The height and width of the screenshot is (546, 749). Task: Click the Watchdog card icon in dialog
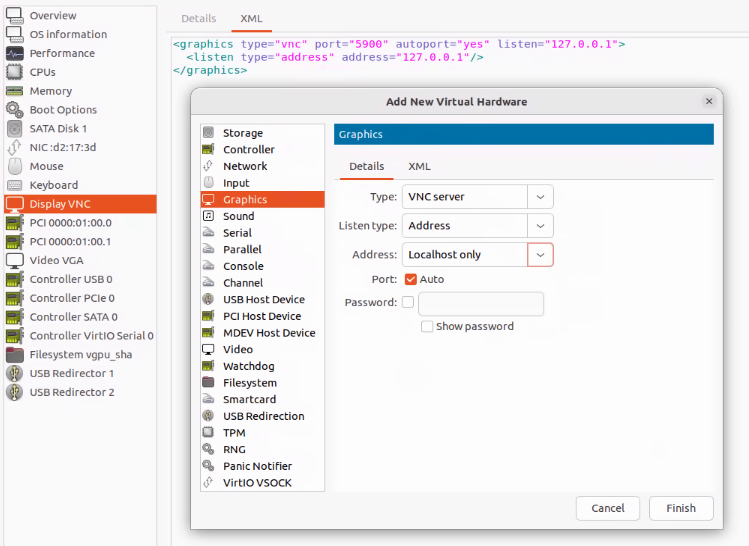pos(208,366)
